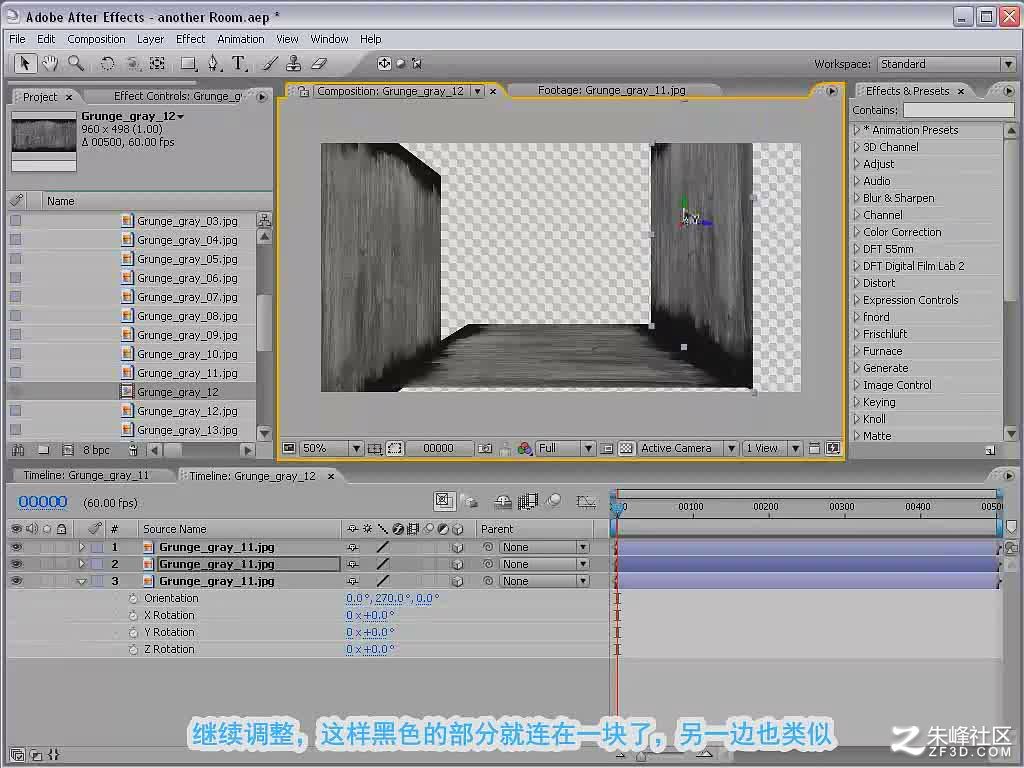Screen dimensions: 1024x768
Task: Toggle 3D layer switch for layer 1
Action: tap(458, 547)
